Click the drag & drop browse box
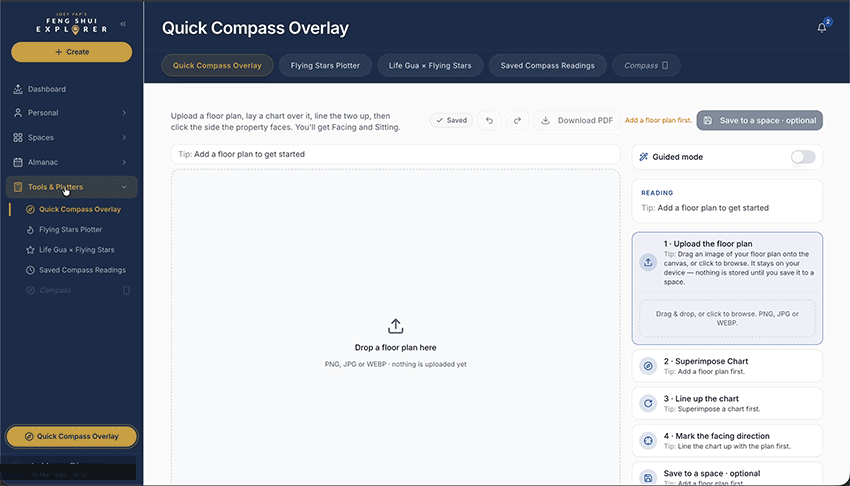Viewport: 850px width, 486px height. pyautogui.click(x=727, y=318)
